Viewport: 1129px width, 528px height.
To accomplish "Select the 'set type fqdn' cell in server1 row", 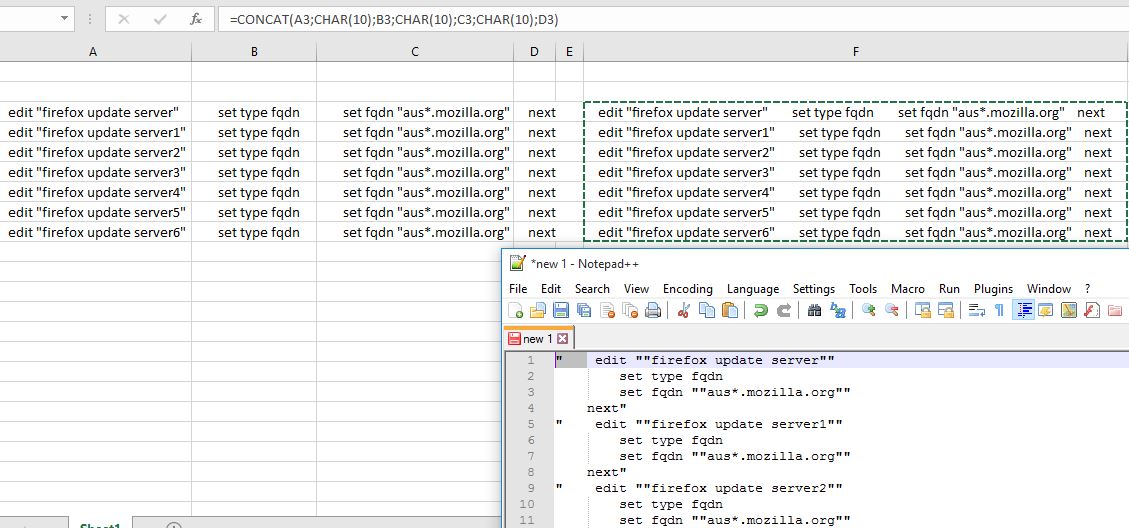I will coord(254,133).
